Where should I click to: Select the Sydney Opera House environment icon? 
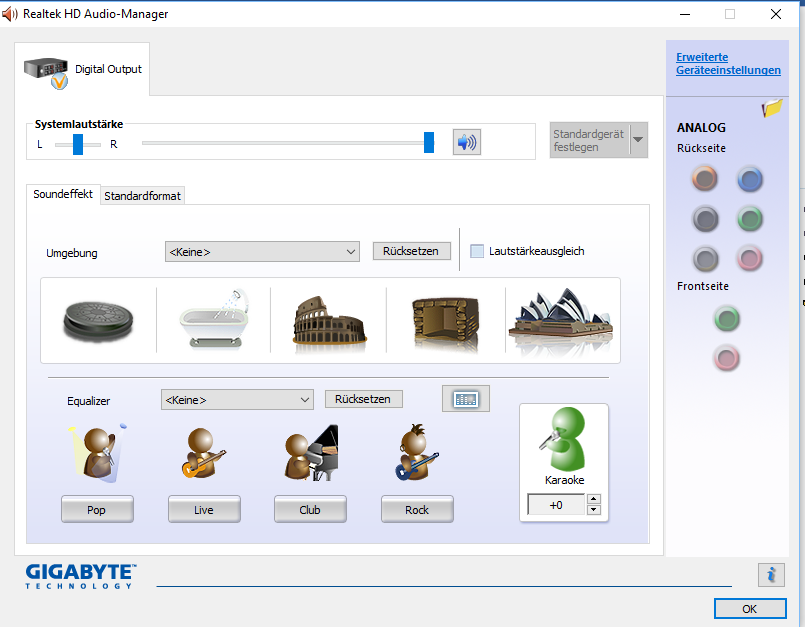coord(561,321)
